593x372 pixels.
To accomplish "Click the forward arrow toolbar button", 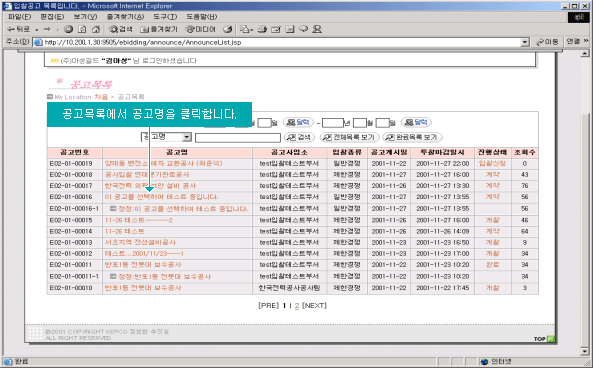I will click(47, 29).
